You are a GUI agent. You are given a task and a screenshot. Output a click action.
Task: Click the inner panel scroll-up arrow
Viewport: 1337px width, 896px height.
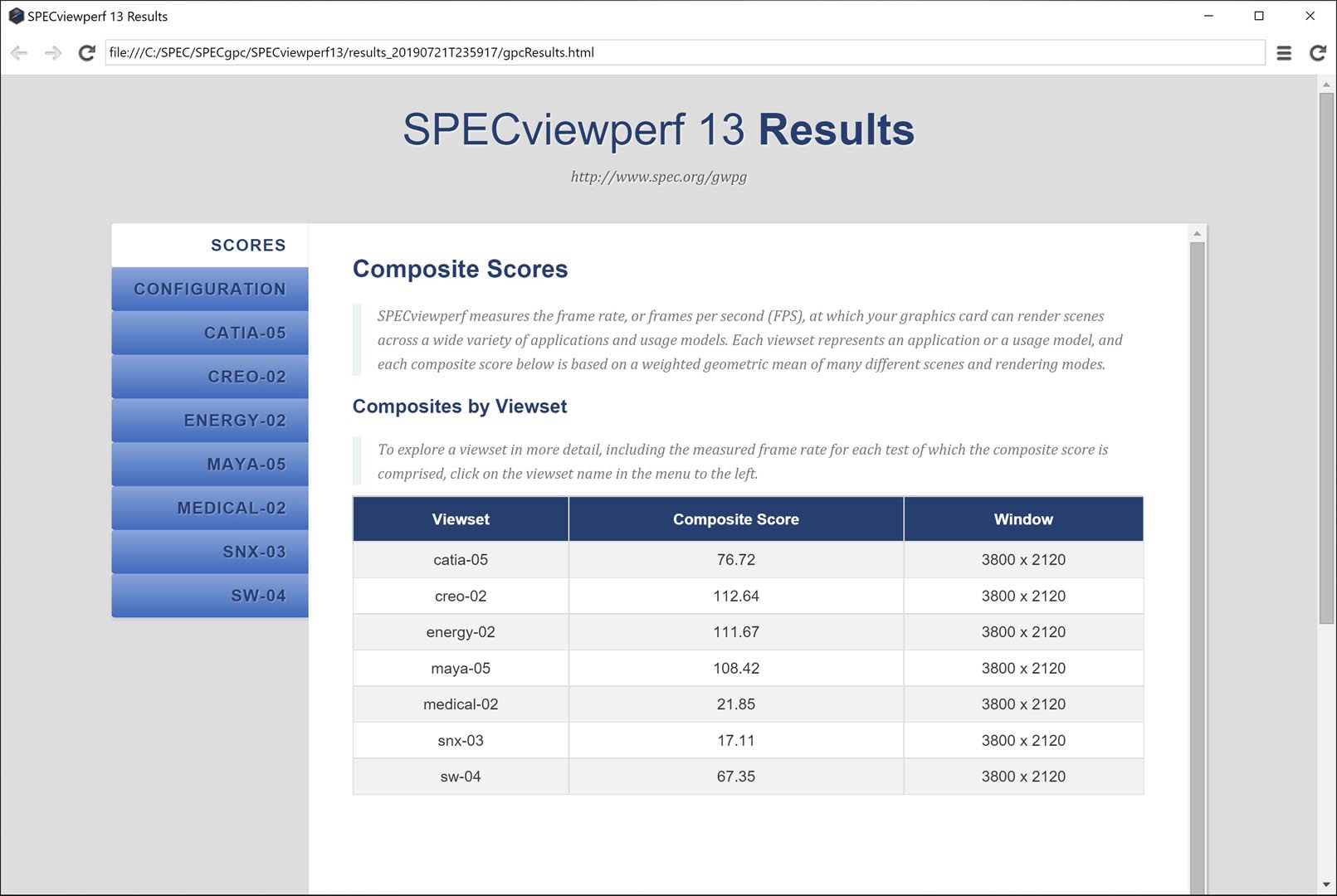(1197, 233)
